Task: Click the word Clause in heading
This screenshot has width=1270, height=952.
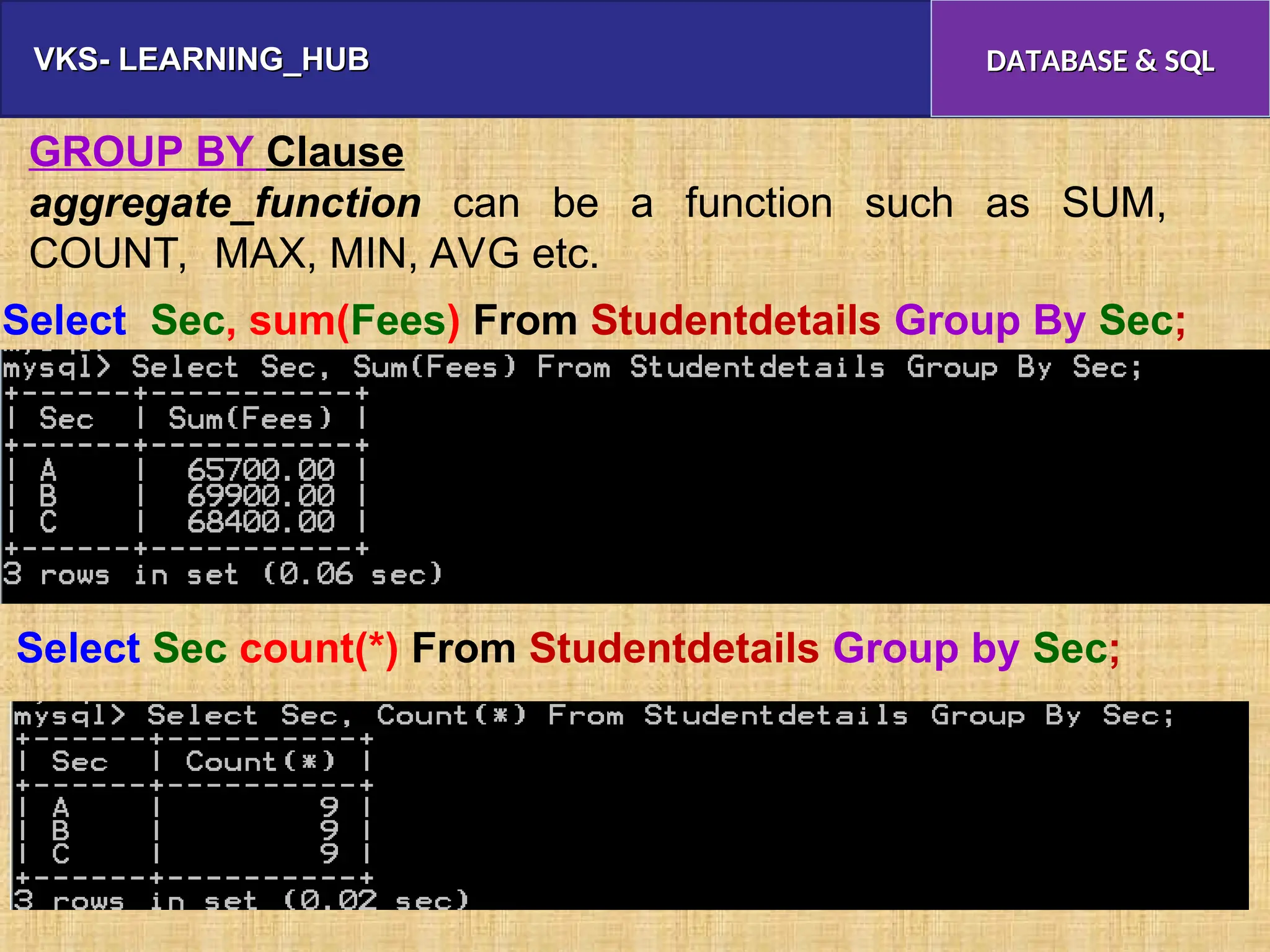Action: [x=335, y=152]
